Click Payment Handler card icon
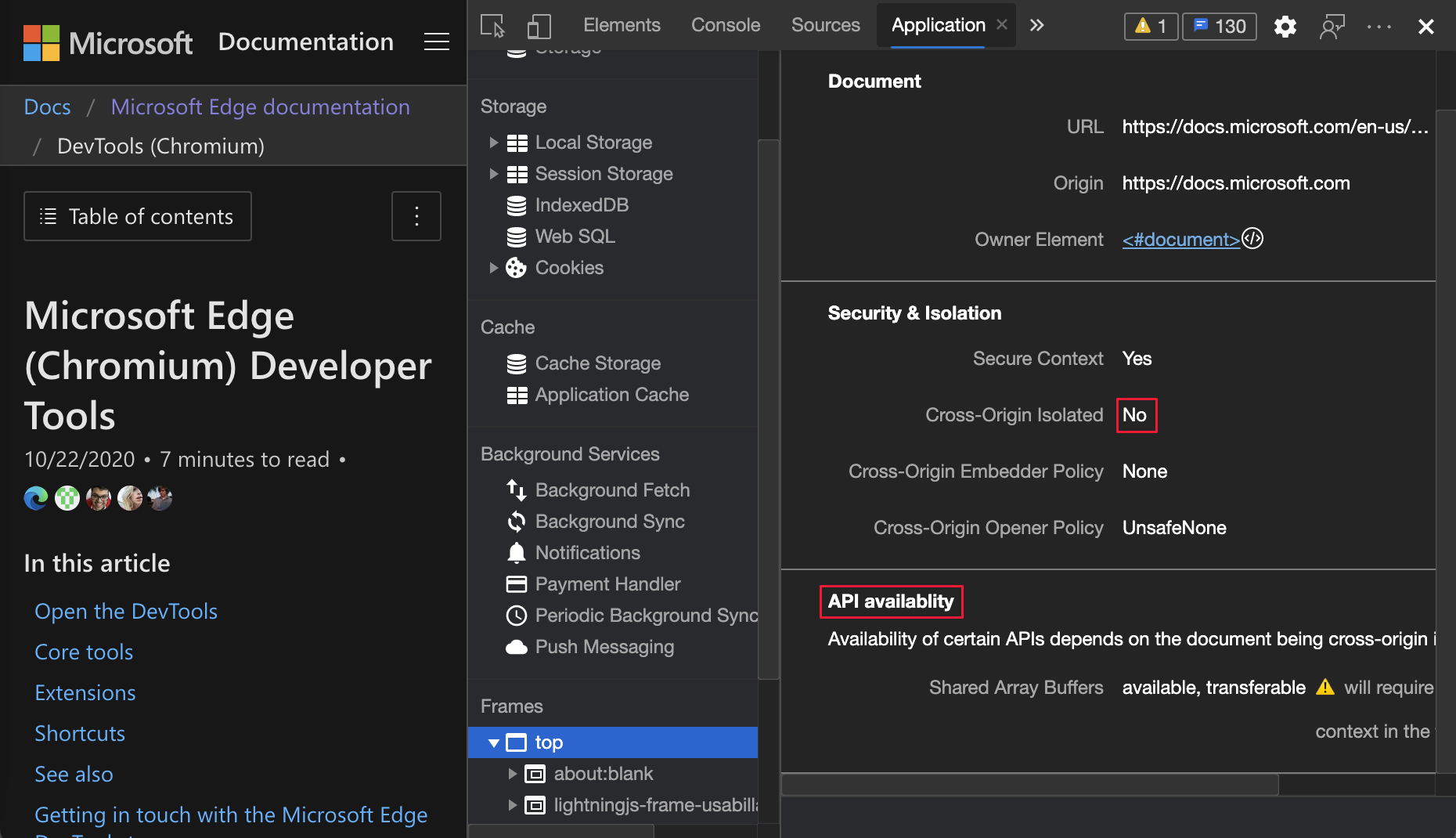The width and height of the screenshot is (1456, 838). [517, 584]
